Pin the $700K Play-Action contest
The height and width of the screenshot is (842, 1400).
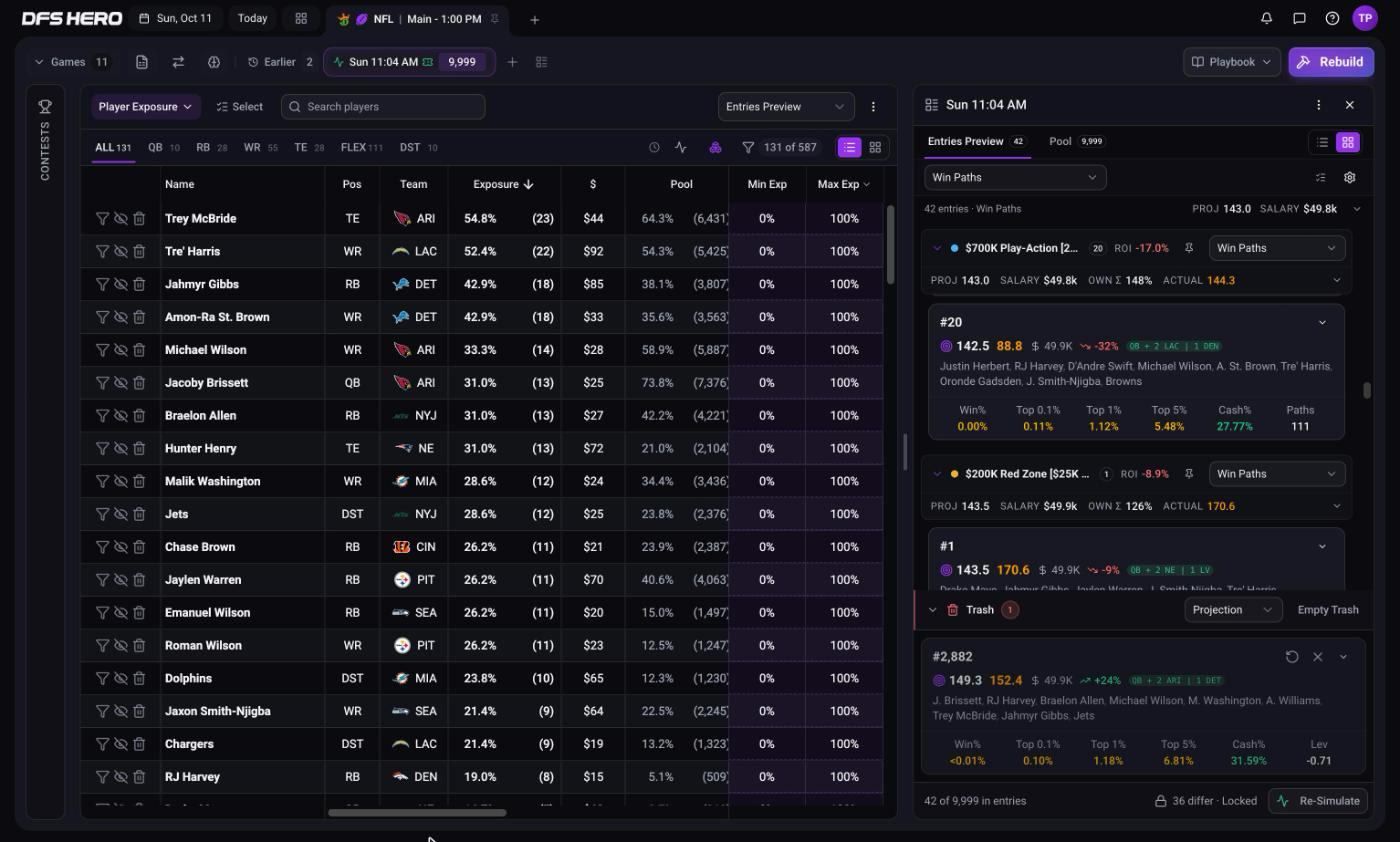(1189, 248)
